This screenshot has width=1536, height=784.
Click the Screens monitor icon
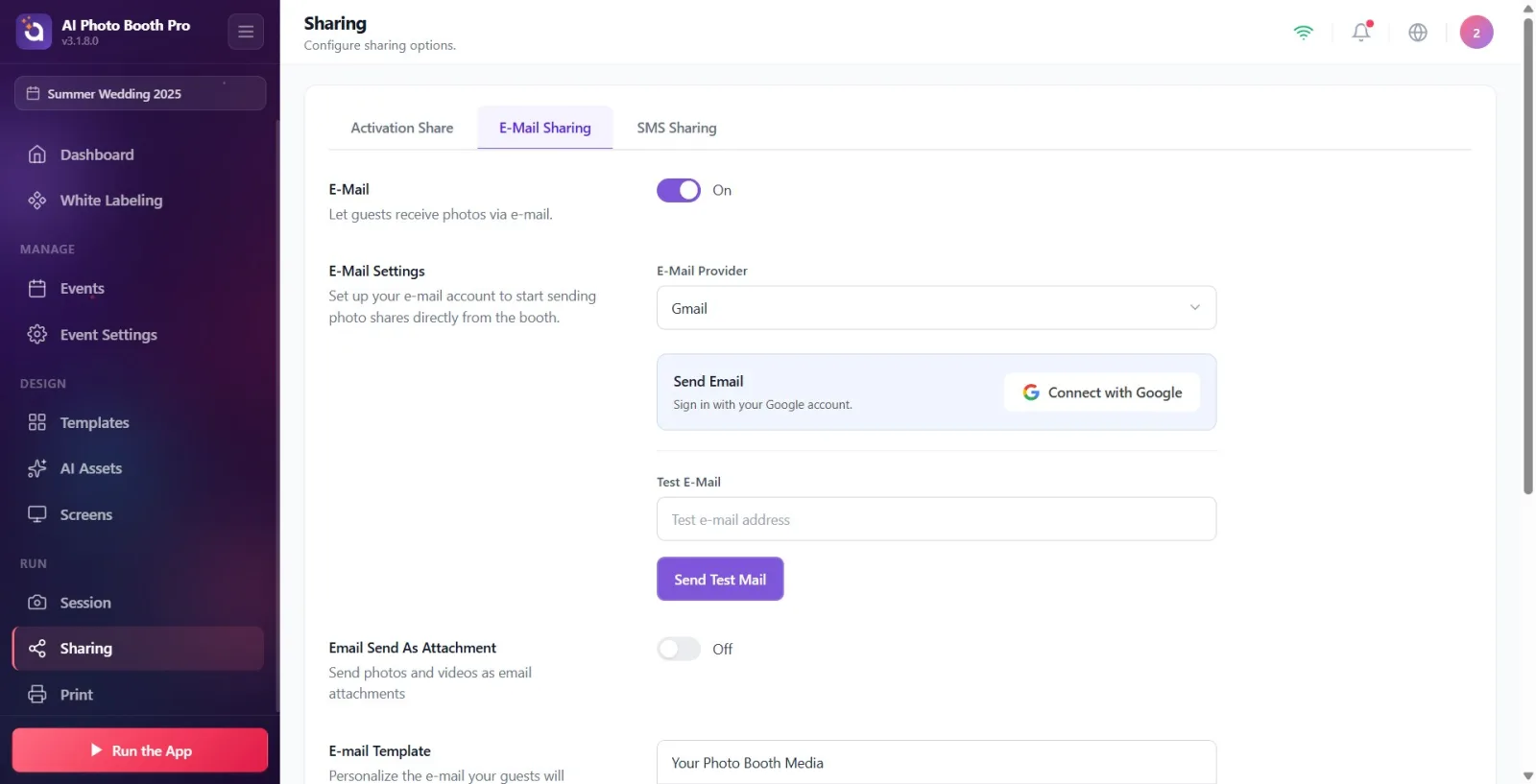37,514
